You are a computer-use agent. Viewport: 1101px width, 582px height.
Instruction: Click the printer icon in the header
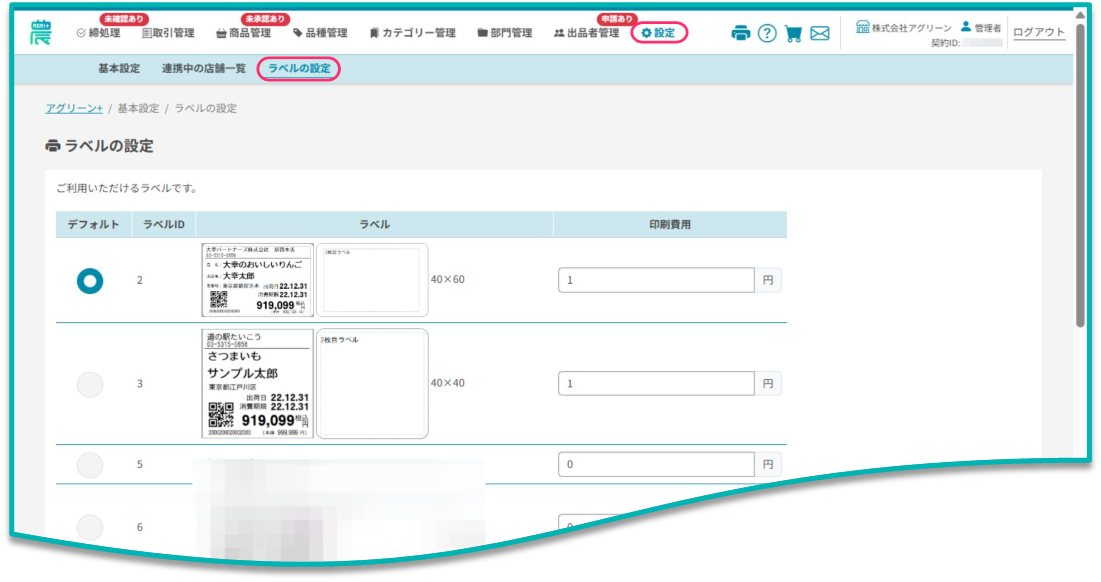pyautogui.click(x=740, y=33)
